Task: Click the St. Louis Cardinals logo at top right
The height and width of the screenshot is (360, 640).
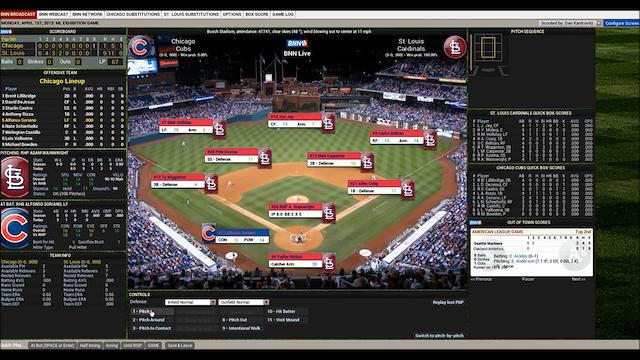Action: 455,47
